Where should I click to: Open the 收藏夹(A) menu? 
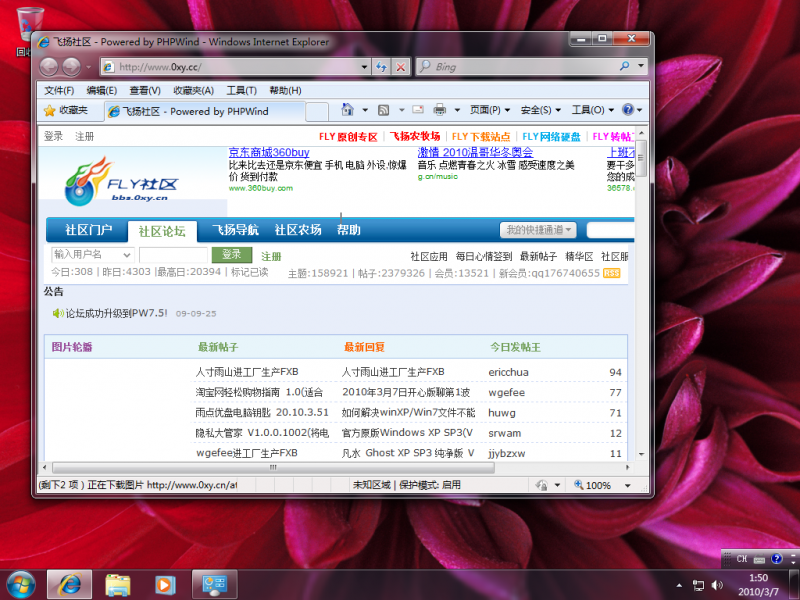point(193,90)
